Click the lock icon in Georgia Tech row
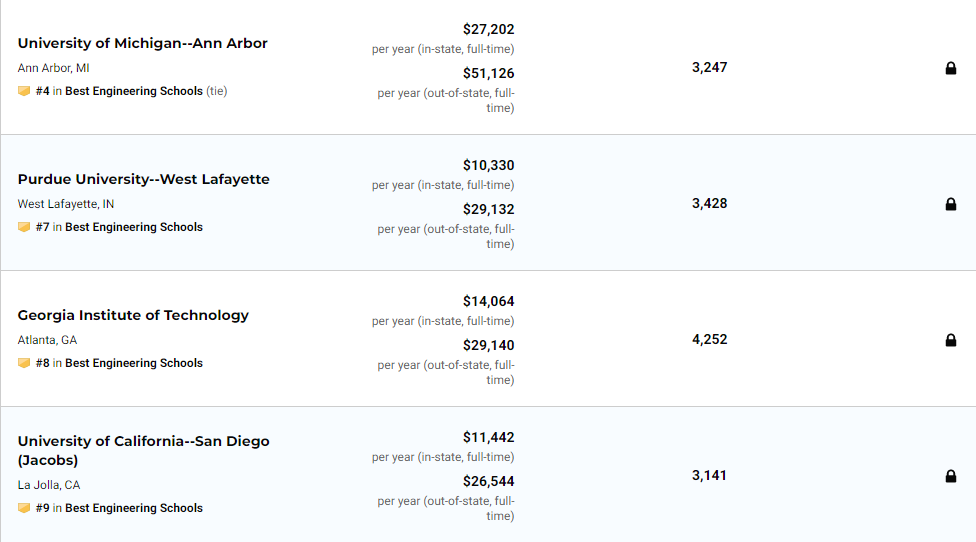Screen dimensions: 976x542 click(950, 340)
